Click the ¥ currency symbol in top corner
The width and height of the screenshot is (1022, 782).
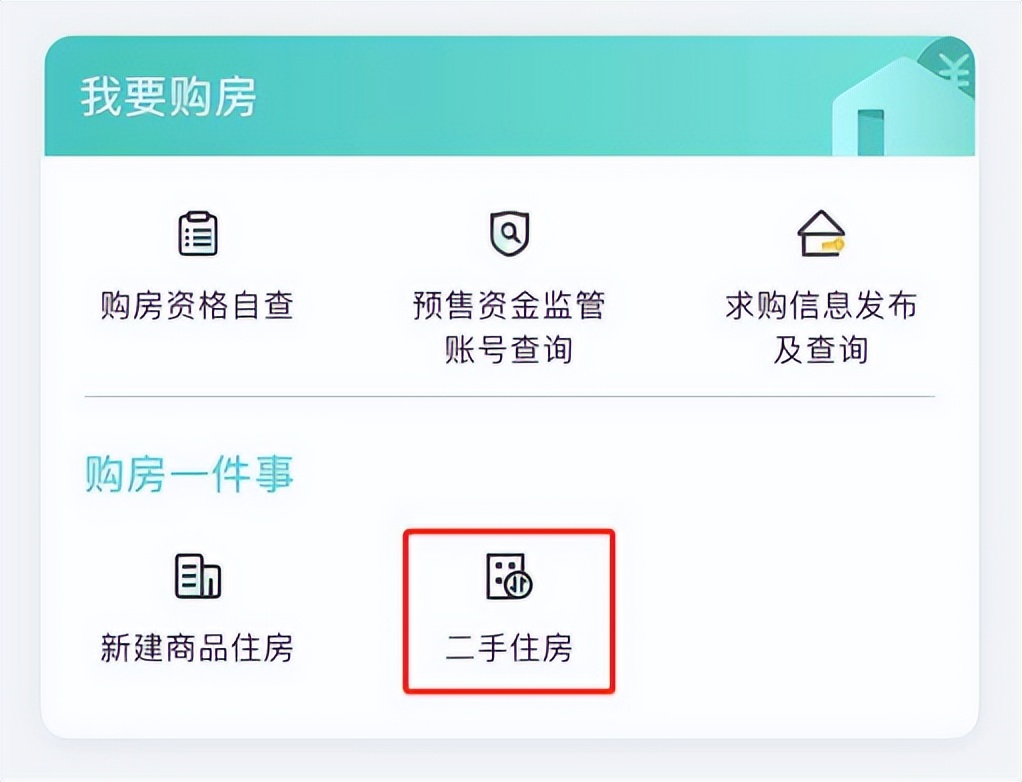pyautogui.click(x=953, y=72)
